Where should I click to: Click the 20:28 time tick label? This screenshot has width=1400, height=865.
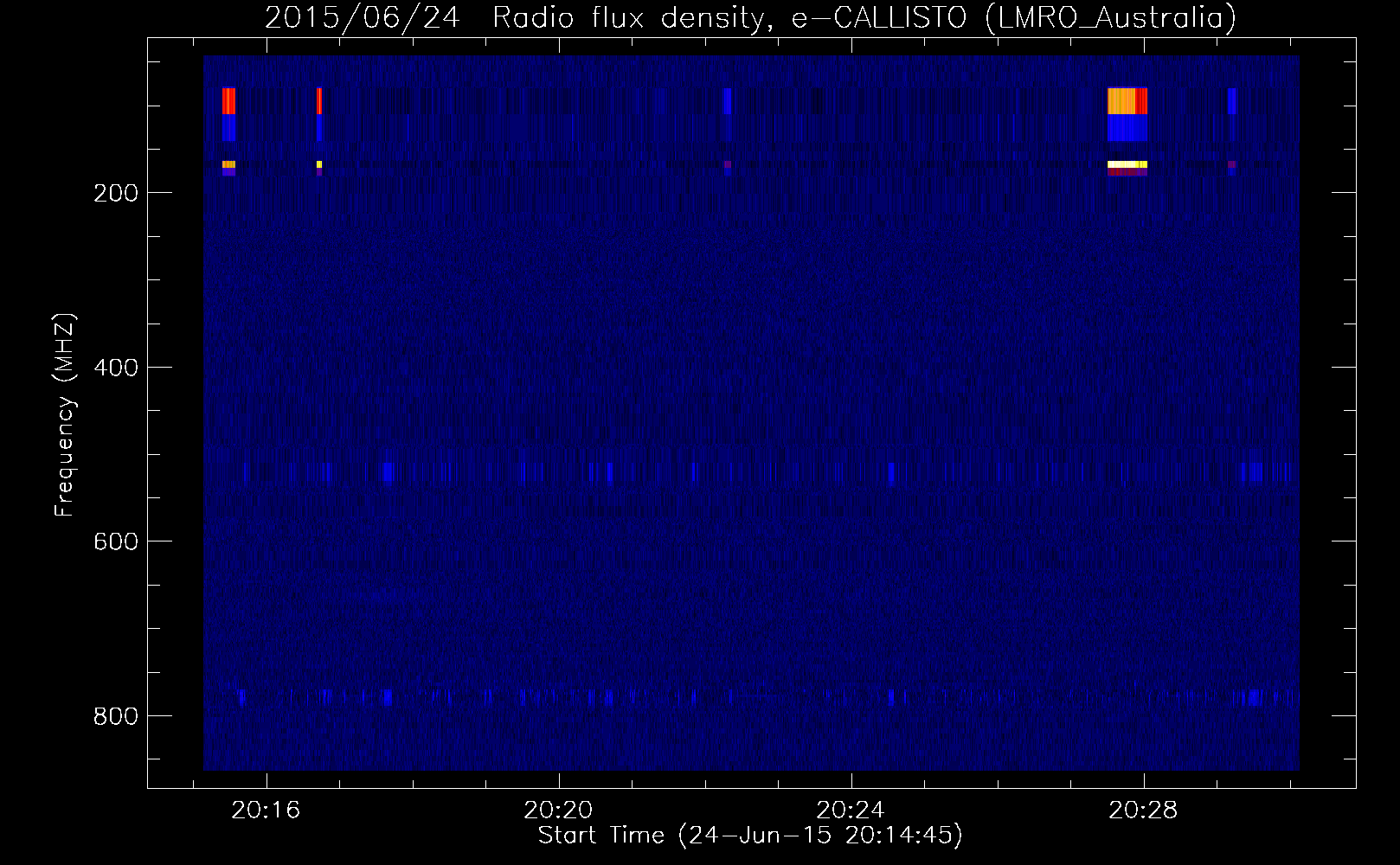click(x=1144, y=810)
